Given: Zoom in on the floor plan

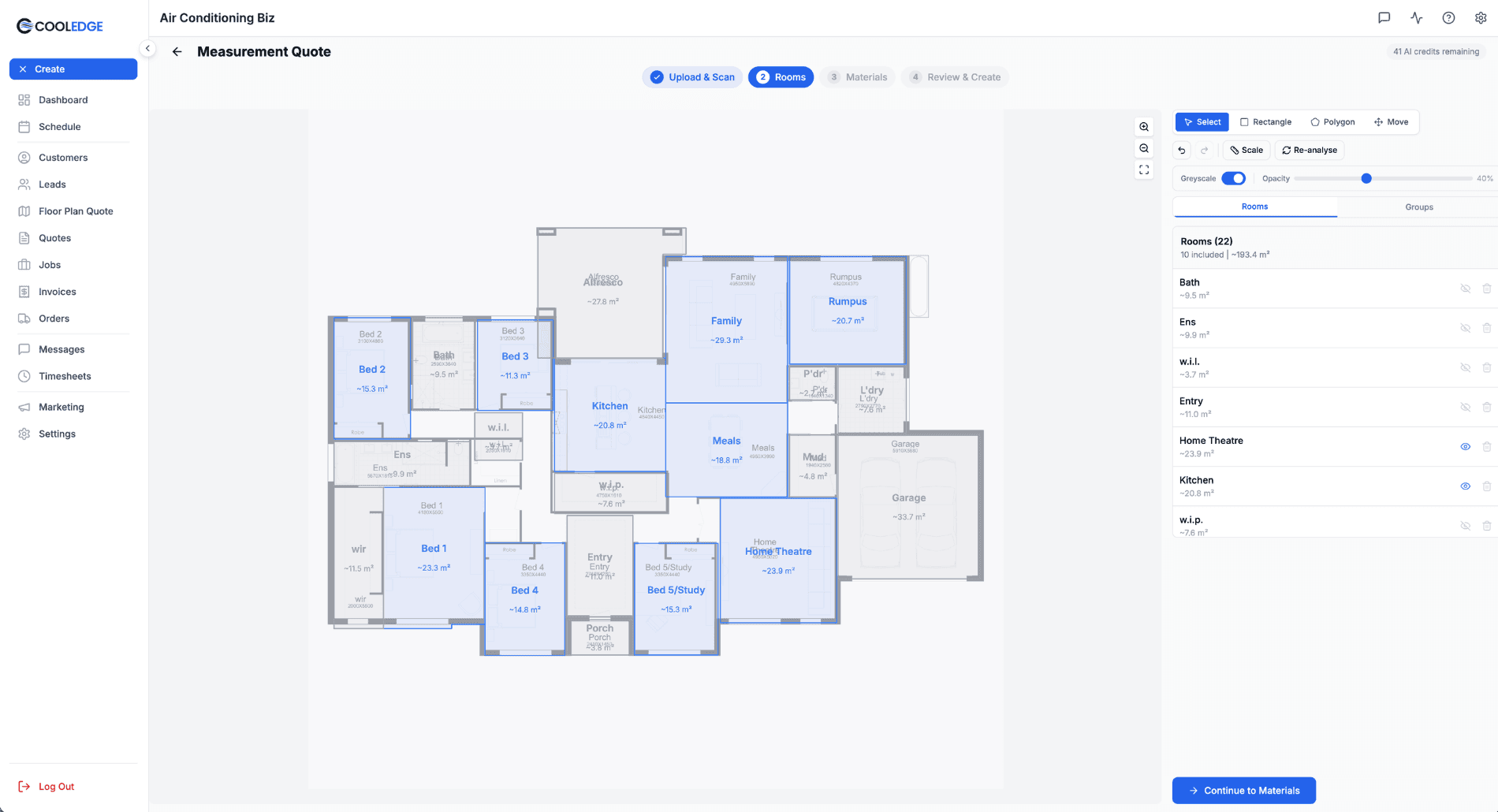Looking at the screenshot, I should click(x=1144, y=126).
